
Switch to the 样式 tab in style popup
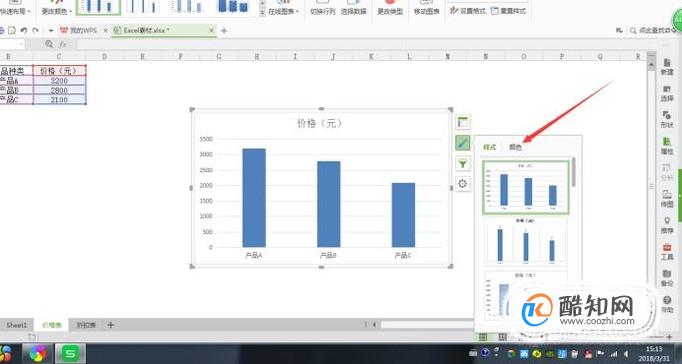tap(490, 147)
